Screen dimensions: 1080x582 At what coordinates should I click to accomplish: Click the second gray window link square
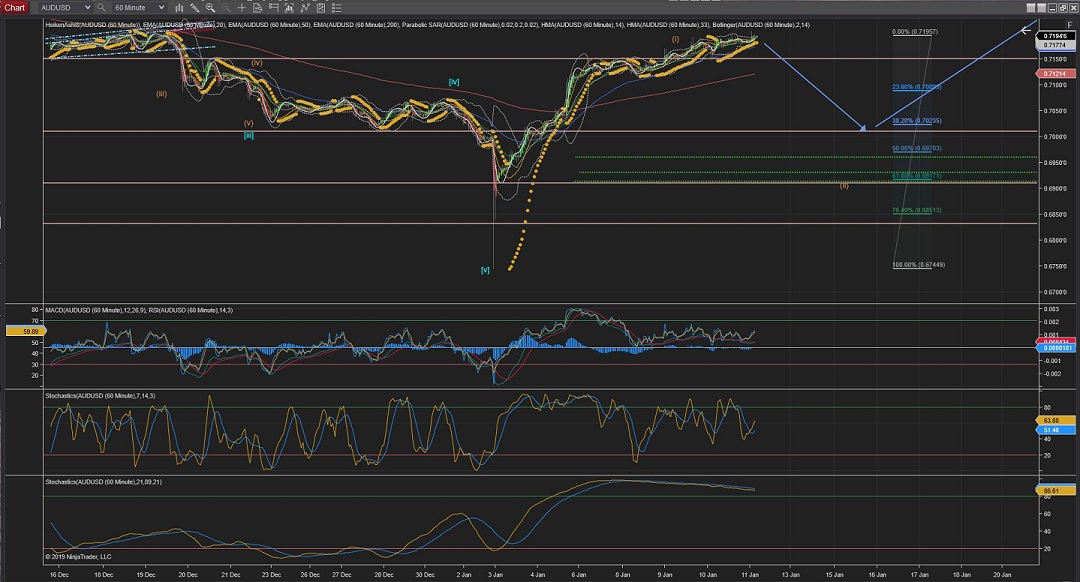[x=1041, y=8]
